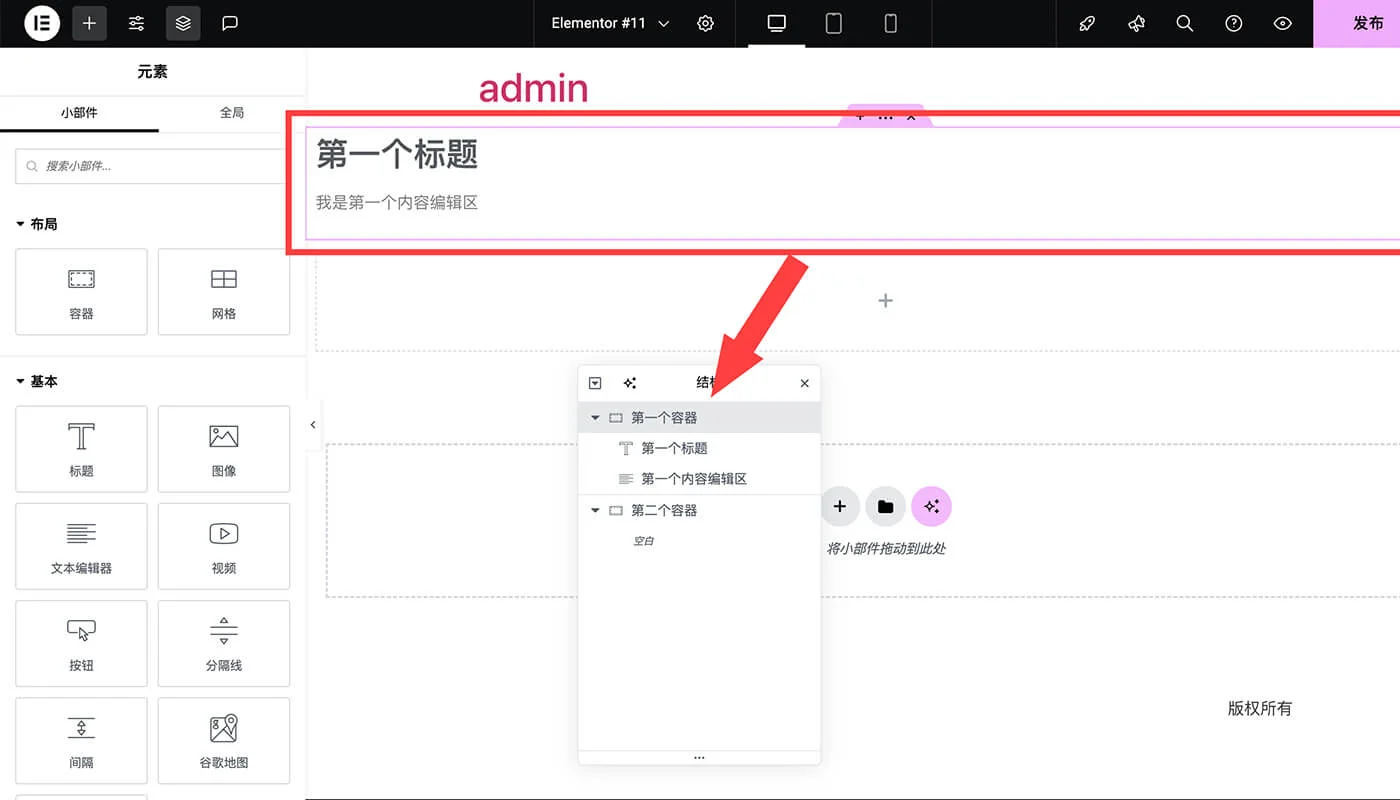
Task: Open the template library folder icon
Action: 885,506
